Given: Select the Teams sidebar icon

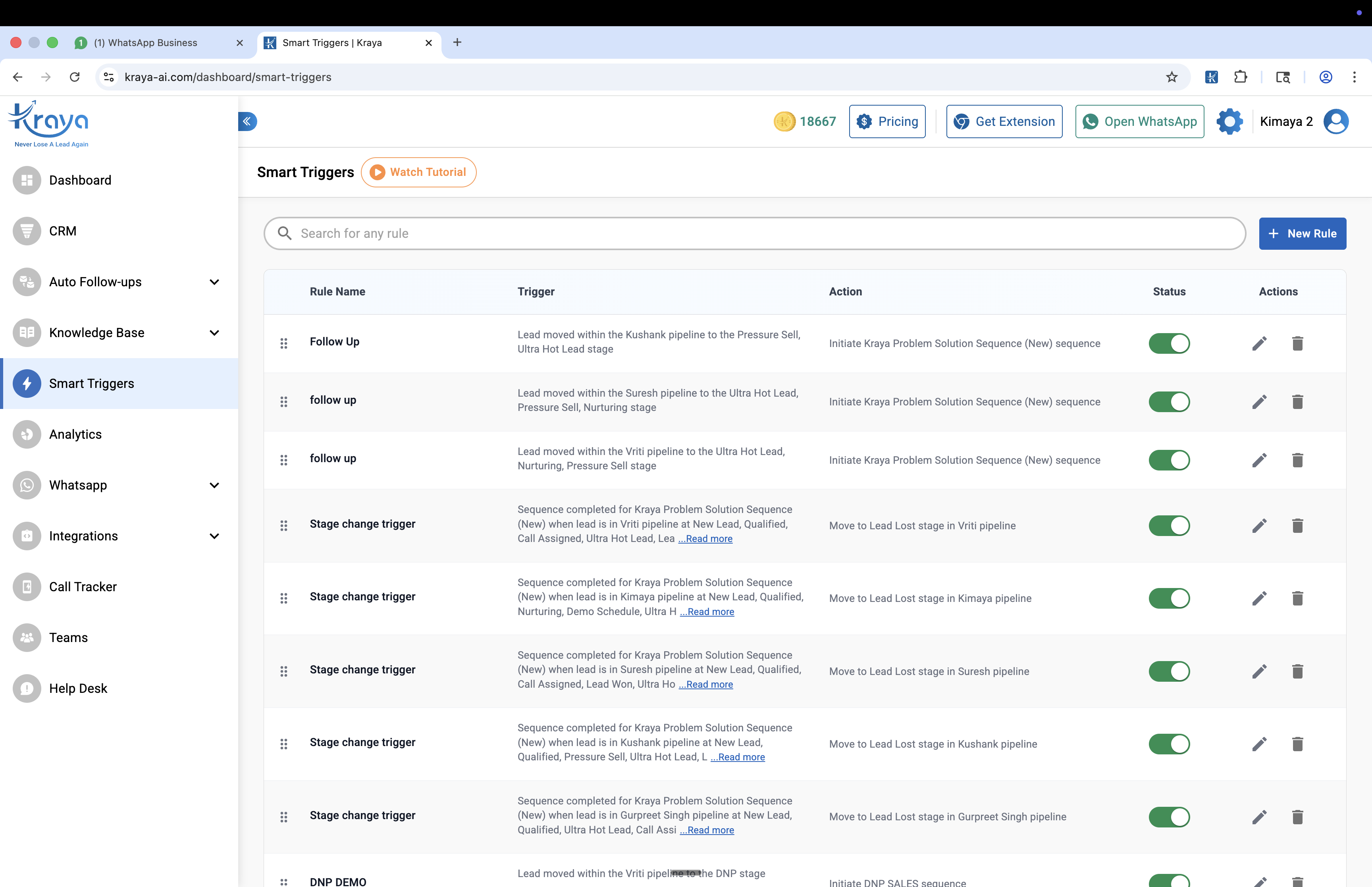Looking at the screenshot, I should point(27,637).
